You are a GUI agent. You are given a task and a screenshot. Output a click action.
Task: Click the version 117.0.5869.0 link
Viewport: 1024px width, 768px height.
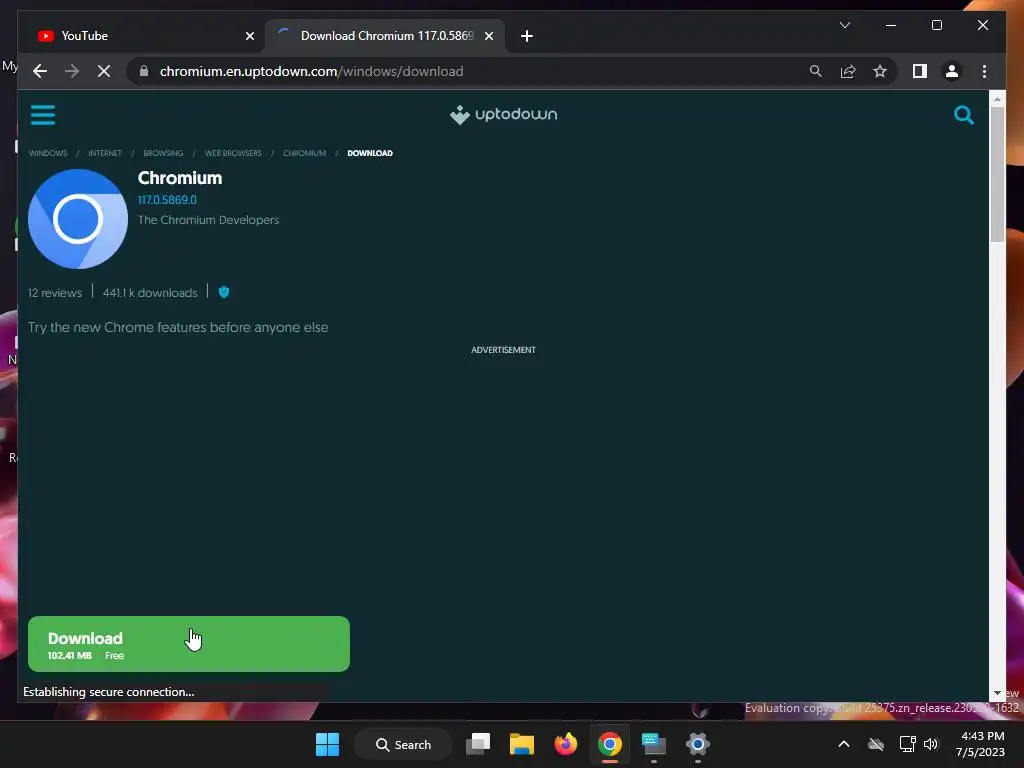[x=167, y=200]
